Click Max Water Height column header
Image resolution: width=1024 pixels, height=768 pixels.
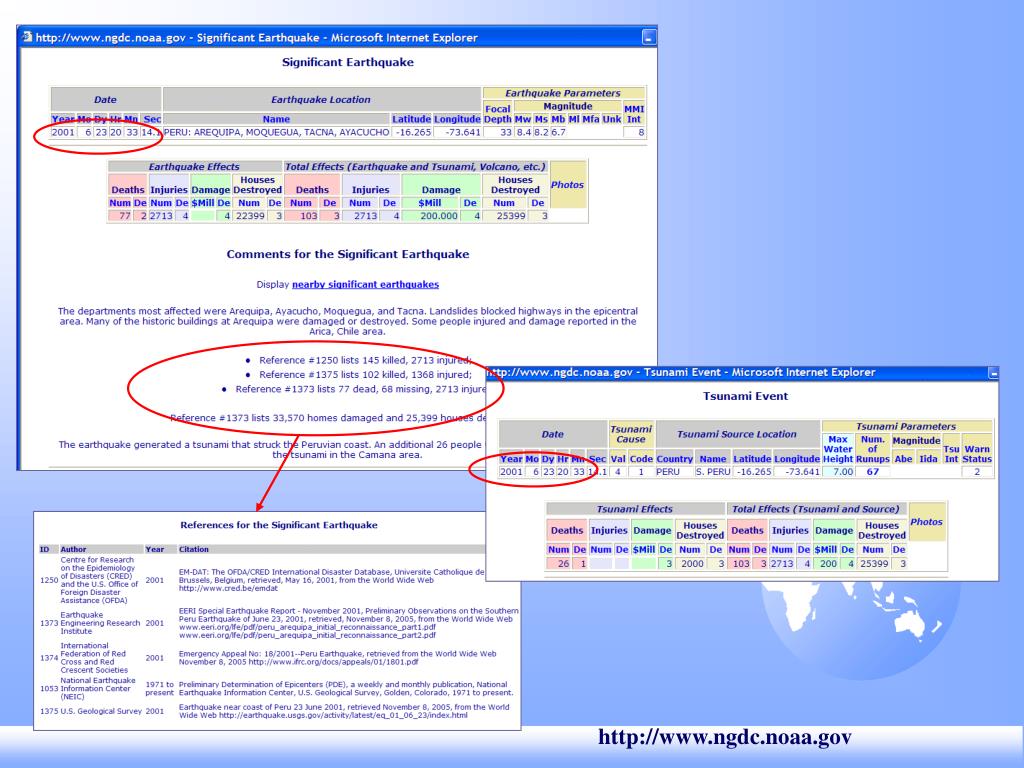[838, 449]
